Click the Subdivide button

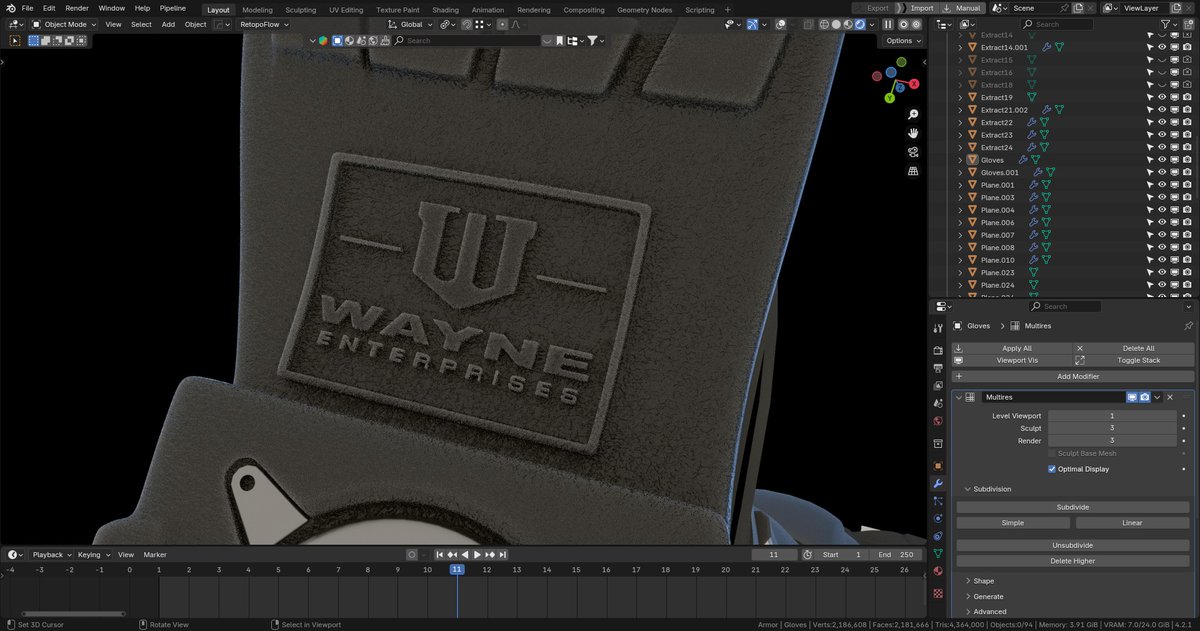1073,507
